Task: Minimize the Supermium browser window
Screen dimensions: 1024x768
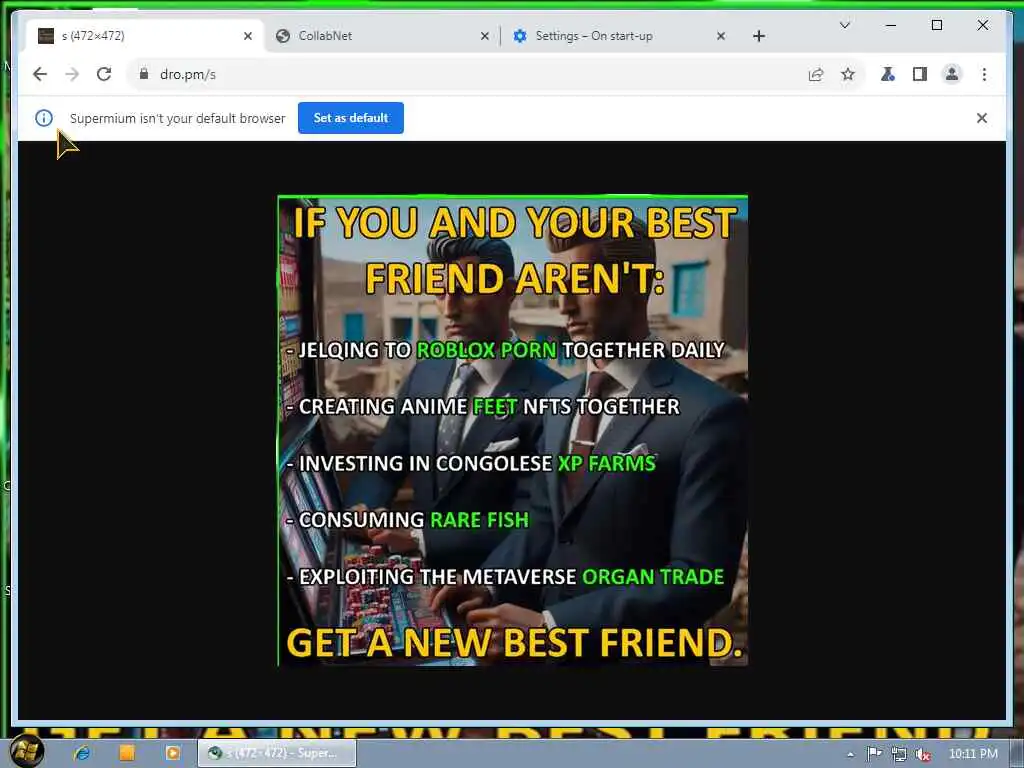Action: [891, 25]
